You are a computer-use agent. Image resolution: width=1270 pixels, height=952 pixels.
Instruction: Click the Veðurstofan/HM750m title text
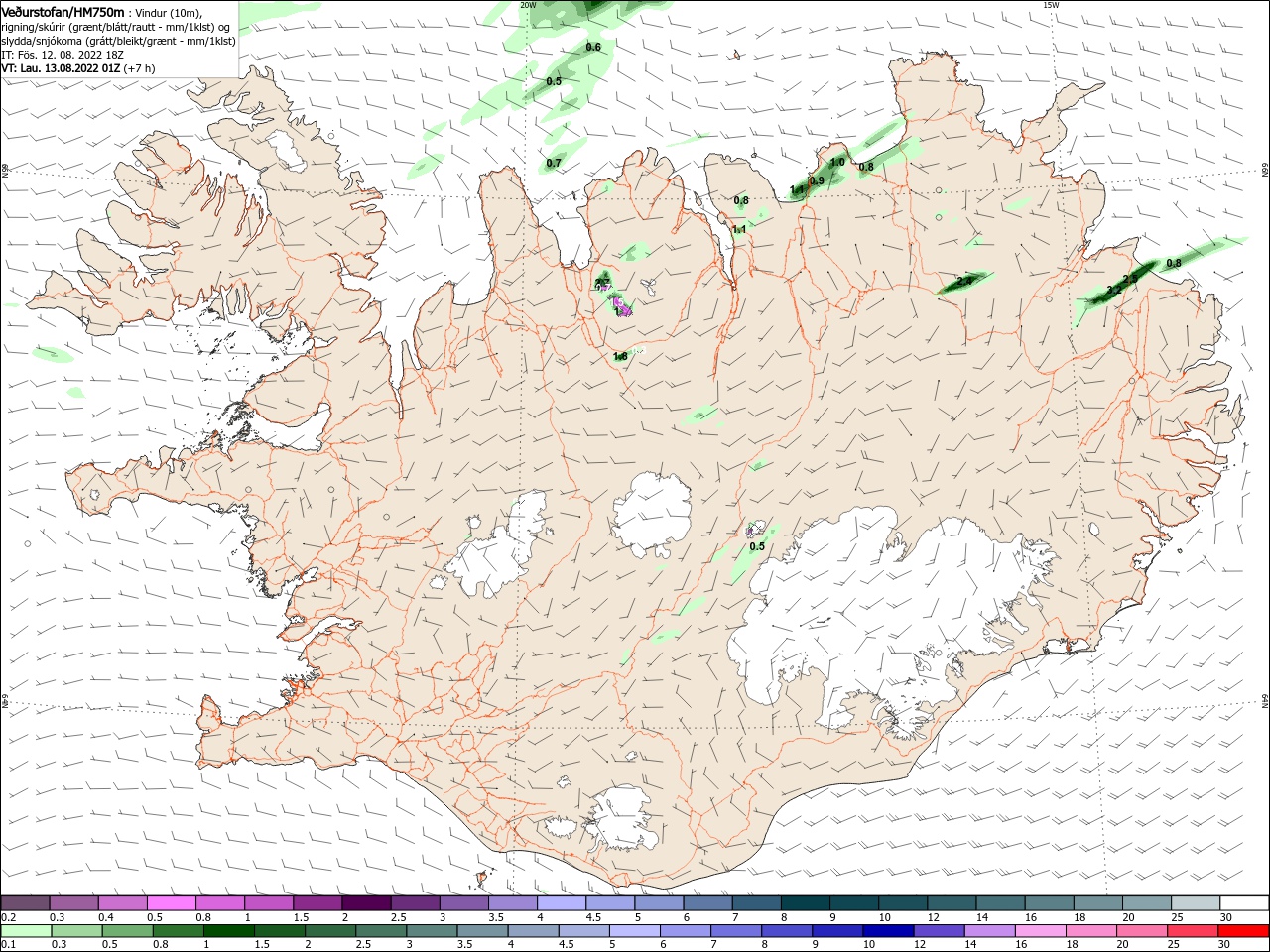pos(63,12)
